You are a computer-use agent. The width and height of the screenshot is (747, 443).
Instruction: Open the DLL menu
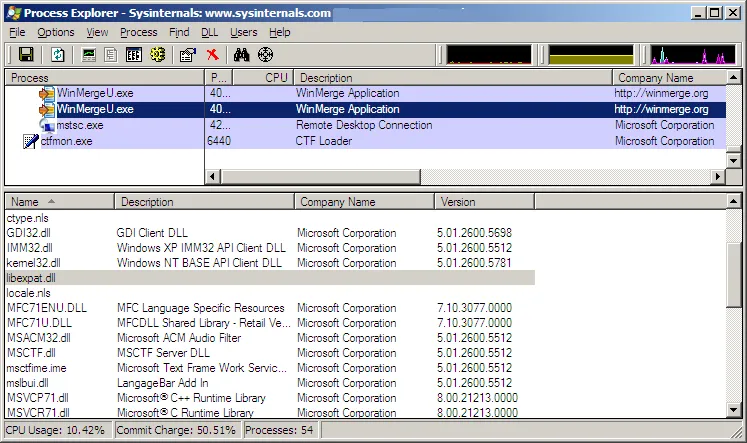point(210,32)
